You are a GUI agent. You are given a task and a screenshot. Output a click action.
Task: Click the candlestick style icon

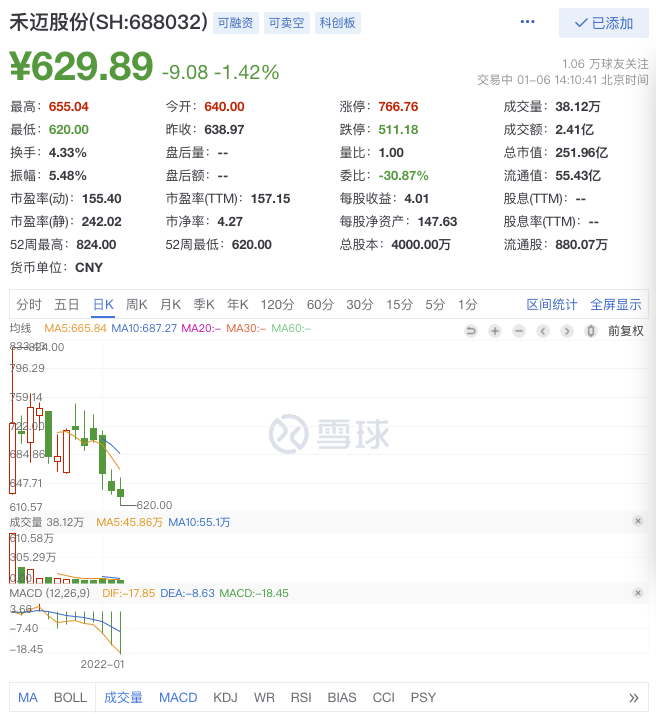[590, 331]
